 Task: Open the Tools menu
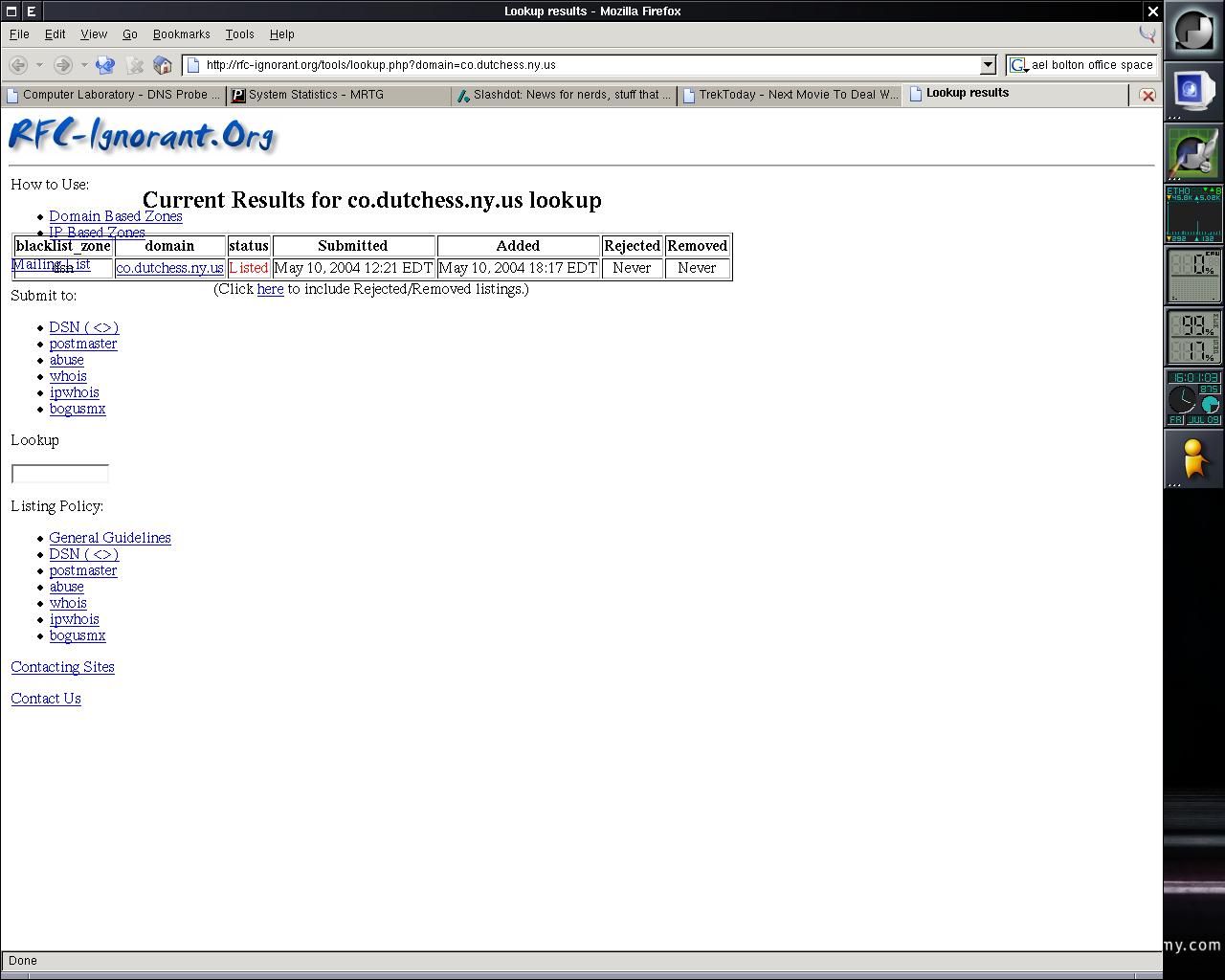pyautogui.click(x=240, y=33)
